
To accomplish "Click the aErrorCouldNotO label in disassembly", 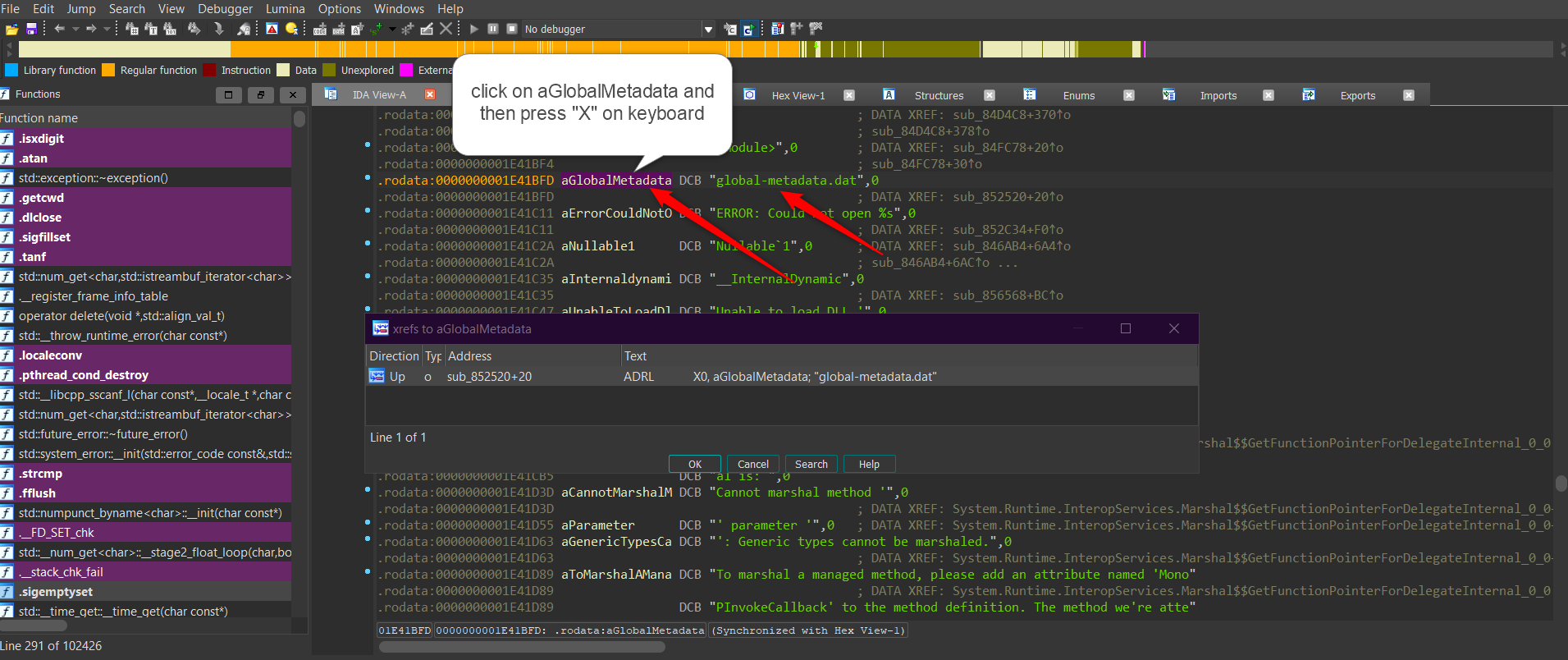I will pyautogui.click(x=616, y=213).
